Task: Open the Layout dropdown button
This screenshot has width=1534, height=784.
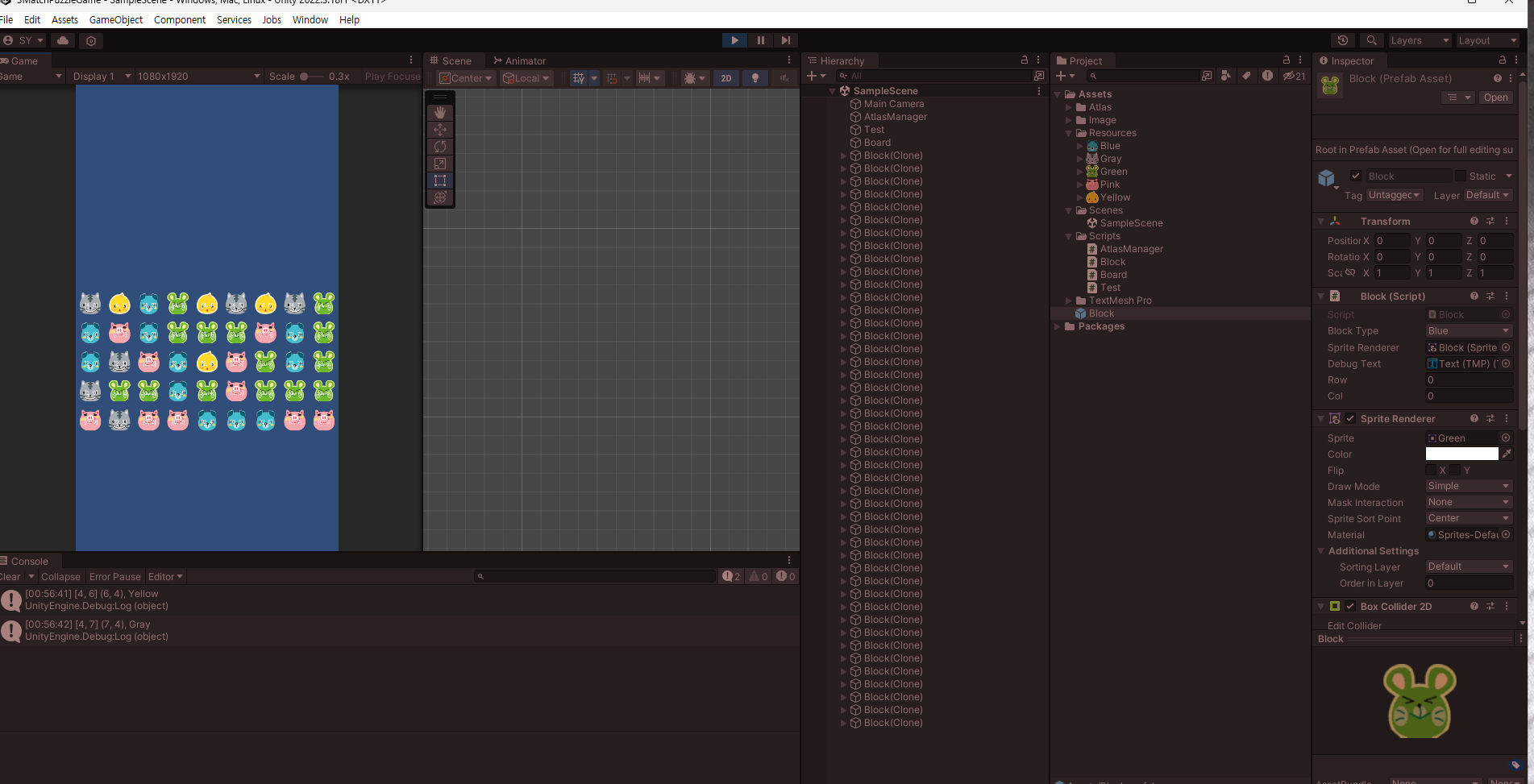Action: (1487, 40)
